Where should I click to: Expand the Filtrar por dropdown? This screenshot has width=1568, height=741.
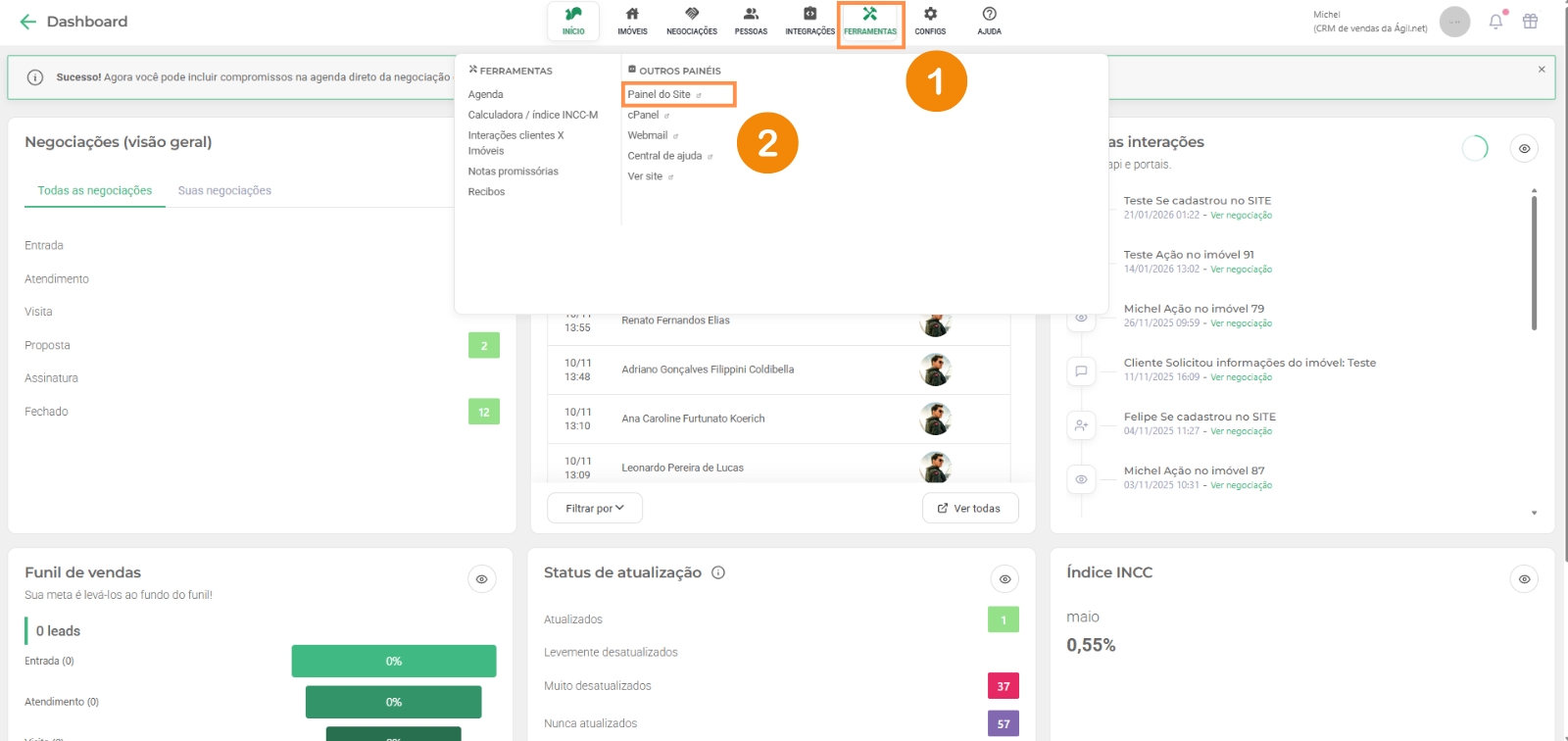[594, 508]
